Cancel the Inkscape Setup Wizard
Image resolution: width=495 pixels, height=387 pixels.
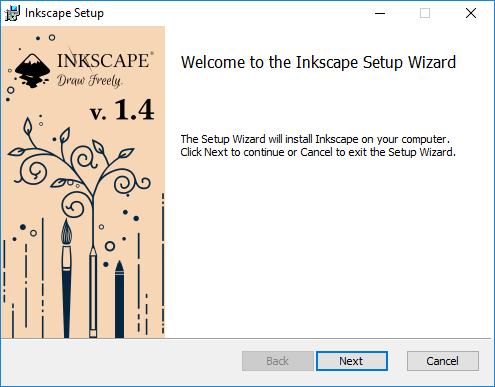[x=443, y=361]
